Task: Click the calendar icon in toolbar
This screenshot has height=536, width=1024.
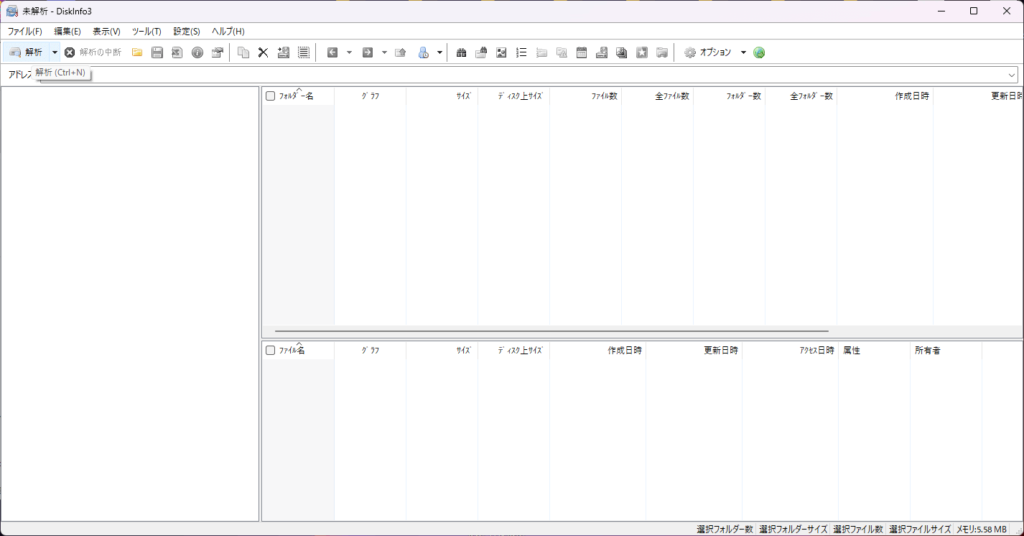Action: (581, 52)
